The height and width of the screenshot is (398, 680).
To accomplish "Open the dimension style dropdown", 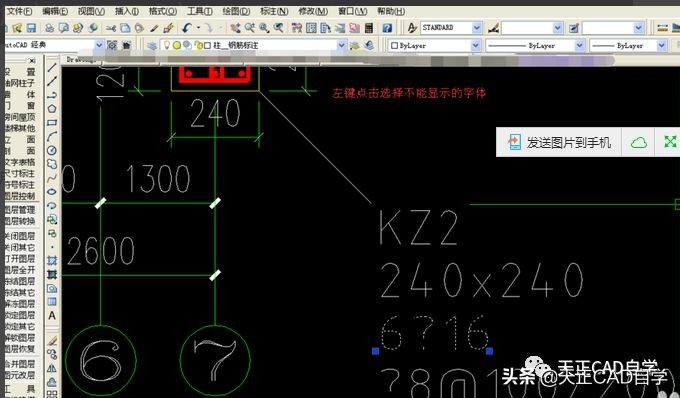I will (x=558, y=28).
